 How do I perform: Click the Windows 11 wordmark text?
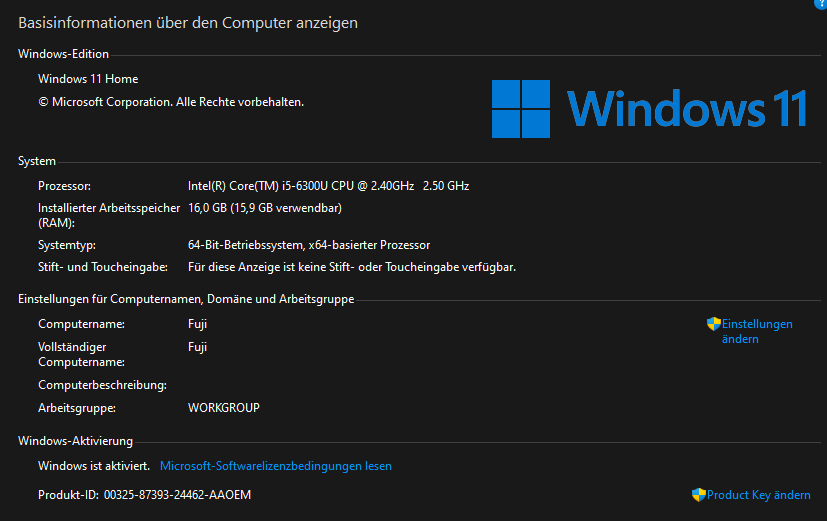point(687,109)
